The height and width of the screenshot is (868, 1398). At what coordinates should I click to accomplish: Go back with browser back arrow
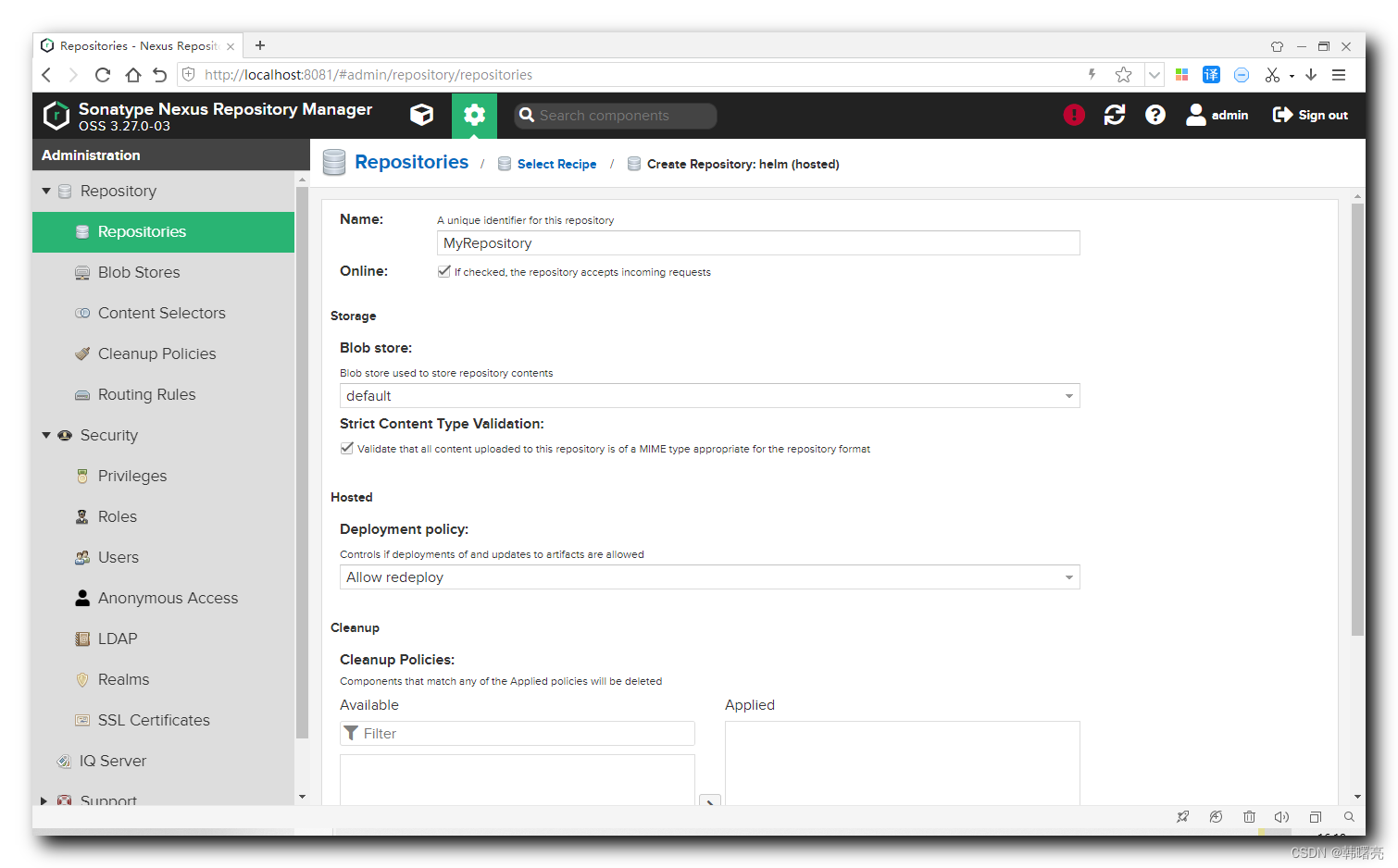click(47, 75)
